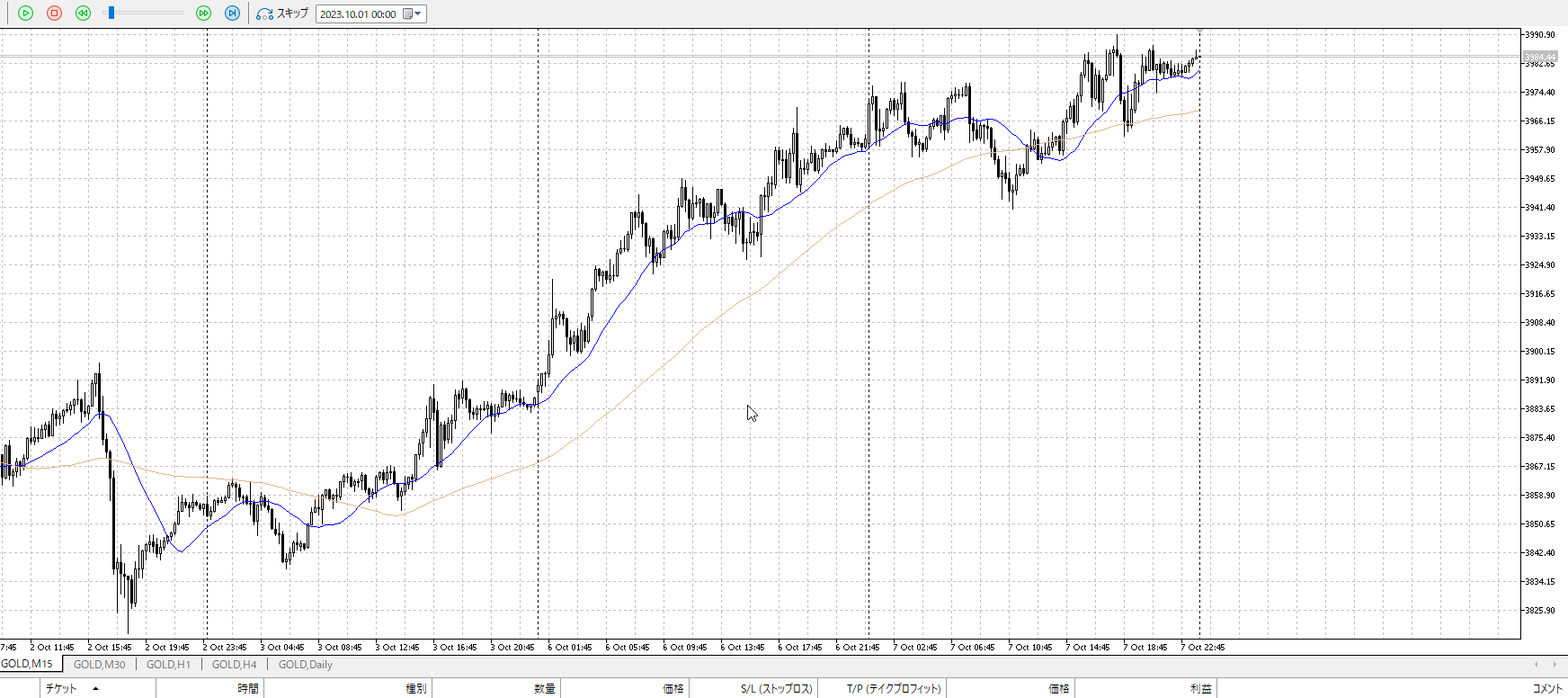Adjust the playback speed slider handle
Screen dimensions: 1568x698
[x=111, y=13]
